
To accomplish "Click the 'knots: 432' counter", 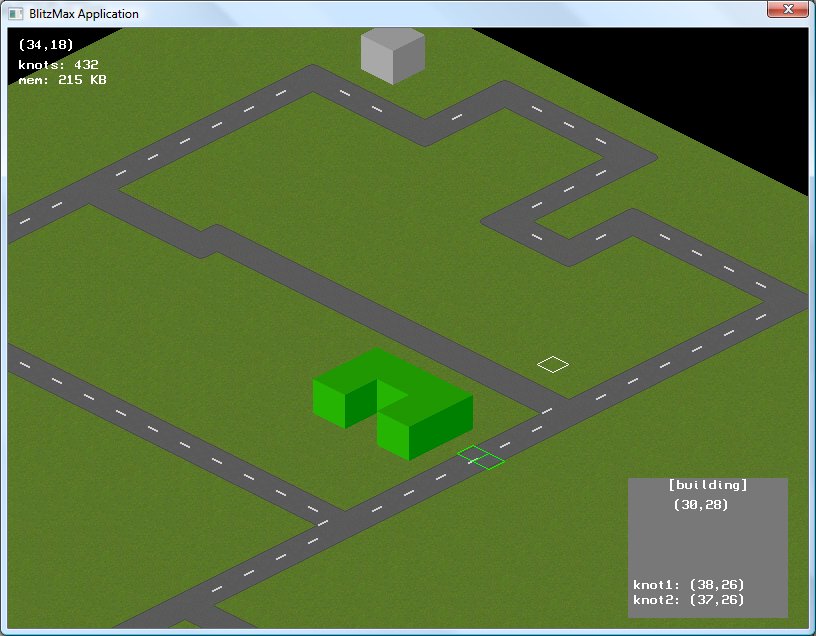I will pos(58,65).
